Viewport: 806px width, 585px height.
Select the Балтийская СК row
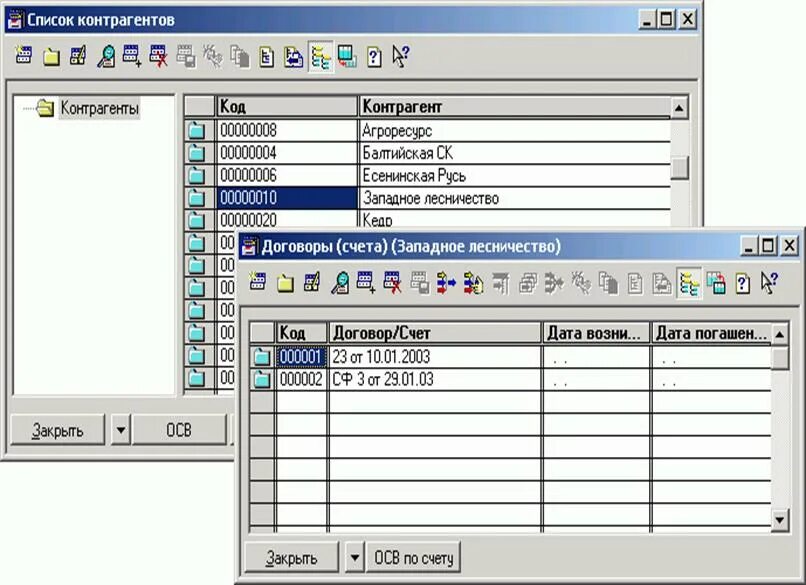[x=515, y=153]
